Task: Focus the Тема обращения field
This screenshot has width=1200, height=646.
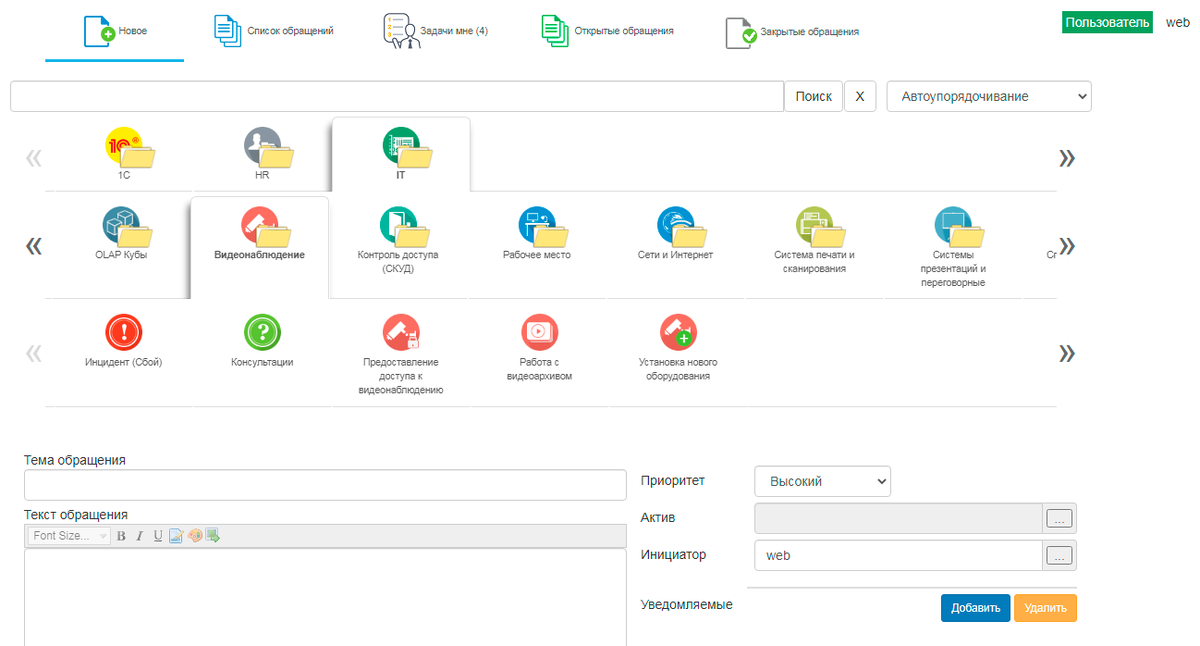Action: coord(325,485)
